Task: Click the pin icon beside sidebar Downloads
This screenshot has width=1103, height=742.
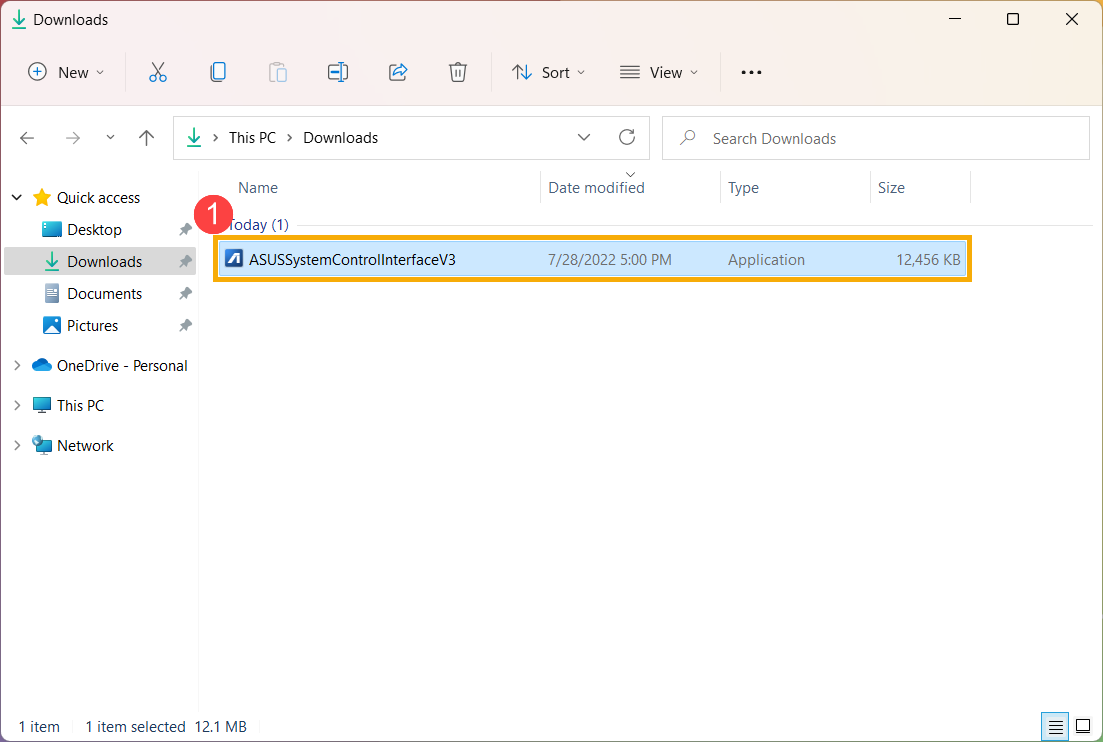Action: (x=185, y=262)
